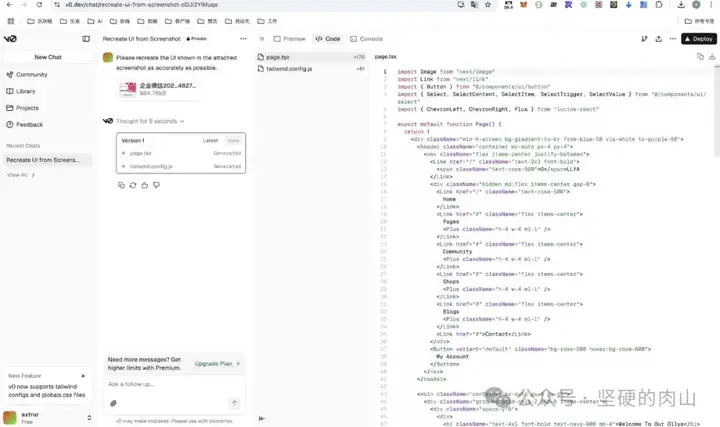The width and height of the screenshot is (720, 427).
Task: Expand the 'Thought for 5 seconds' section
Action: [x=150, y=121]
